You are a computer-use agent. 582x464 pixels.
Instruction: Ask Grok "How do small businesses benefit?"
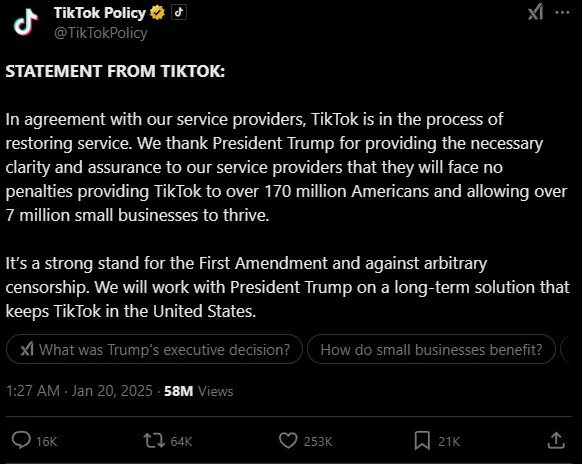431,349
